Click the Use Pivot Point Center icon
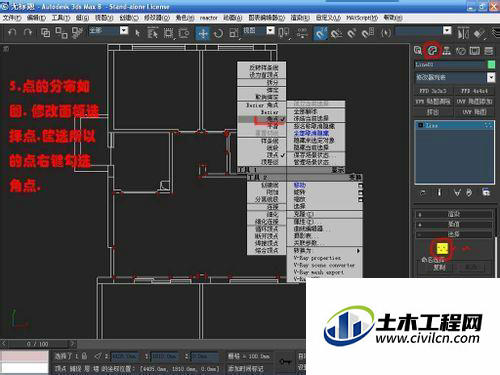500x375 pixels. point(284,33)
